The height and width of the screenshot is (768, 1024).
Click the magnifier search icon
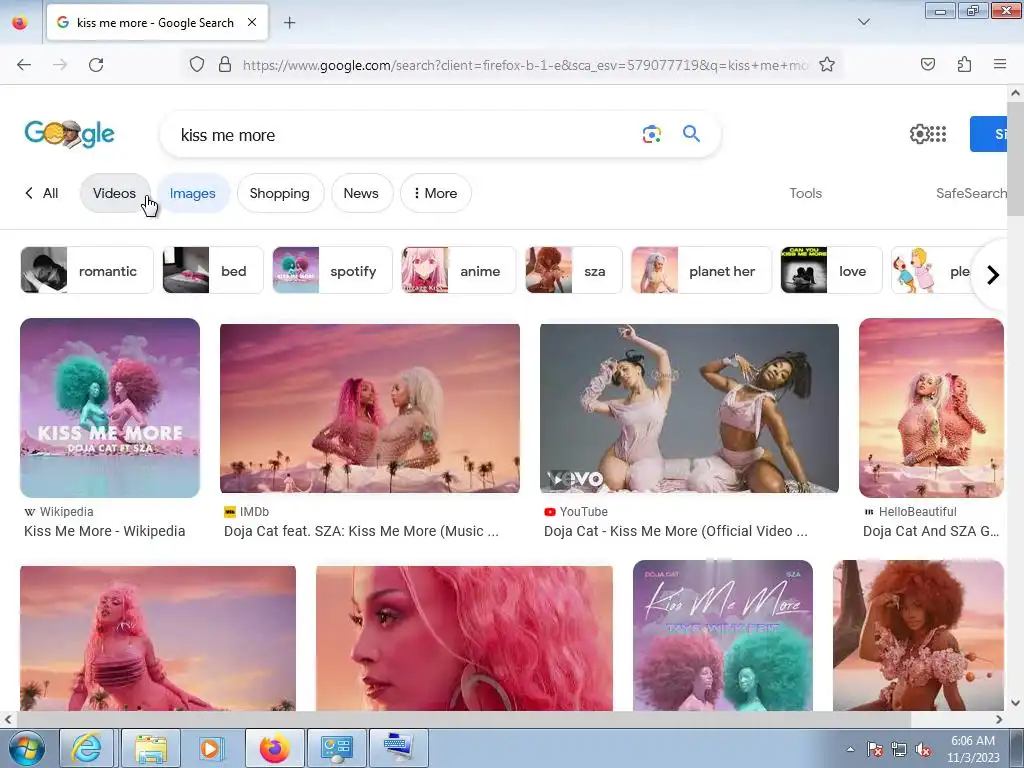pos(691,134)
